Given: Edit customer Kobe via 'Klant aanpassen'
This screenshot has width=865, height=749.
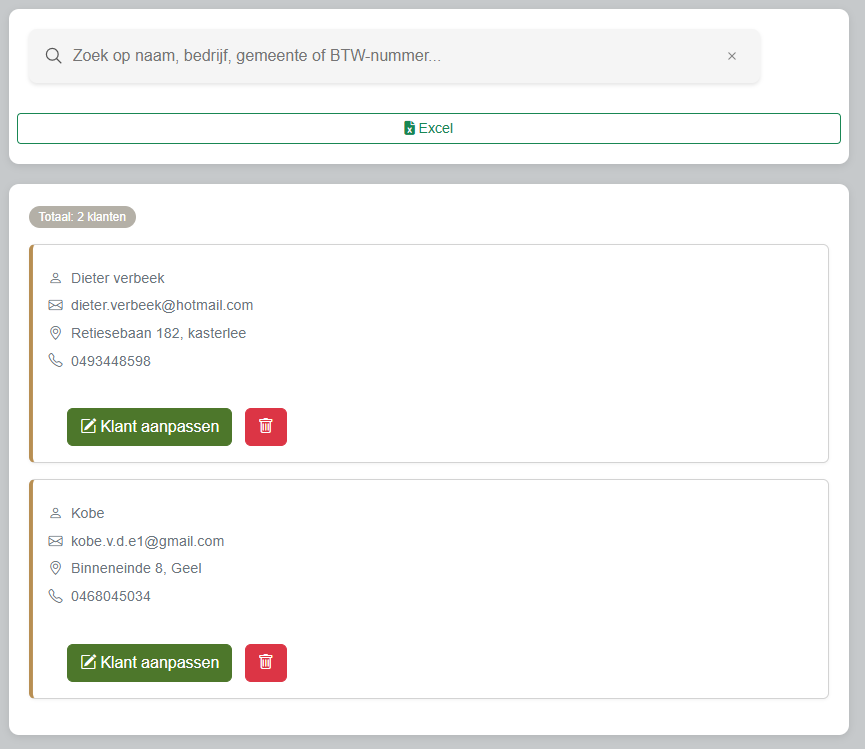Looking at the screenshot, I should pos(149,663).
